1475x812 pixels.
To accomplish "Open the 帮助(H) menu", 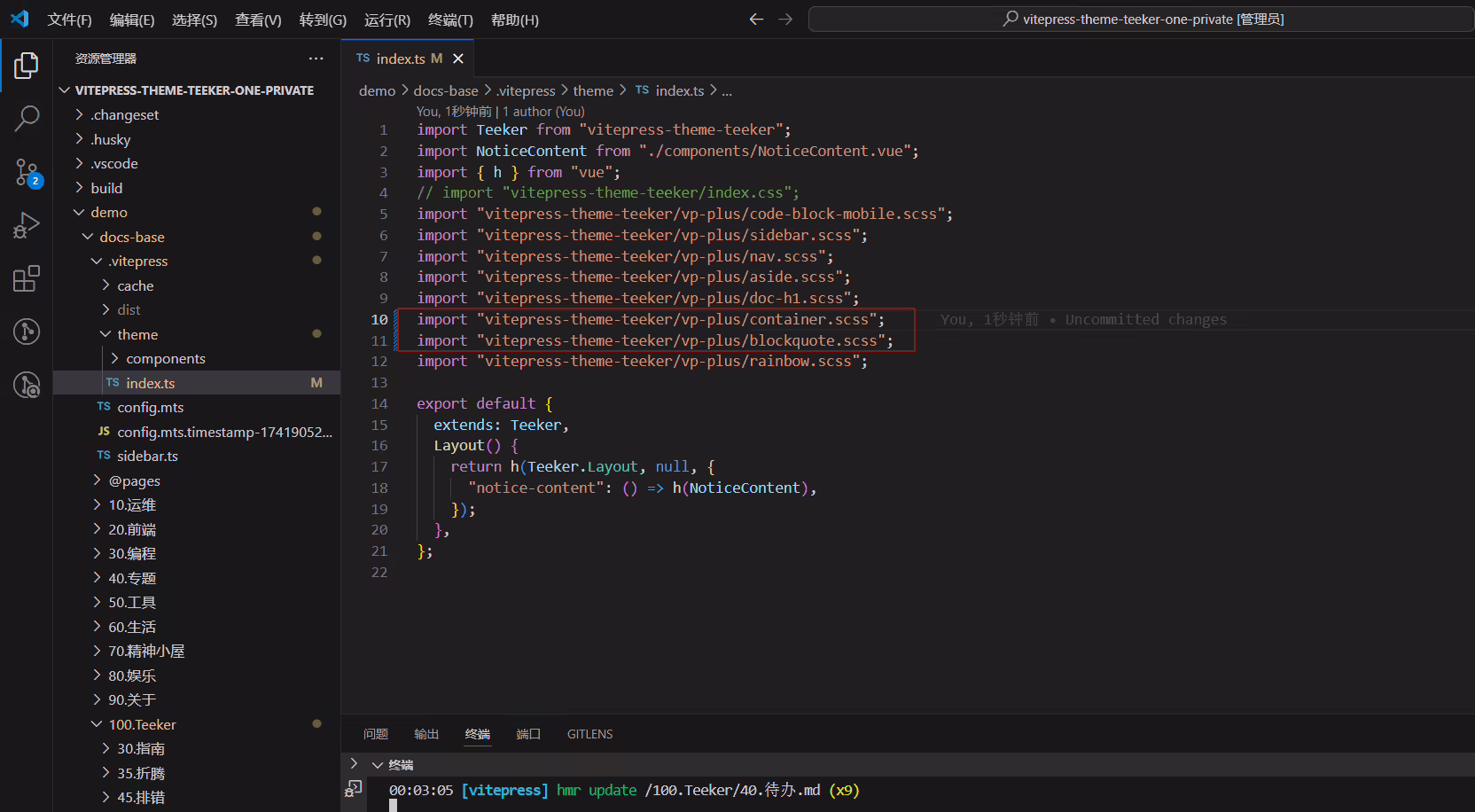I will (x=515, y=20).
